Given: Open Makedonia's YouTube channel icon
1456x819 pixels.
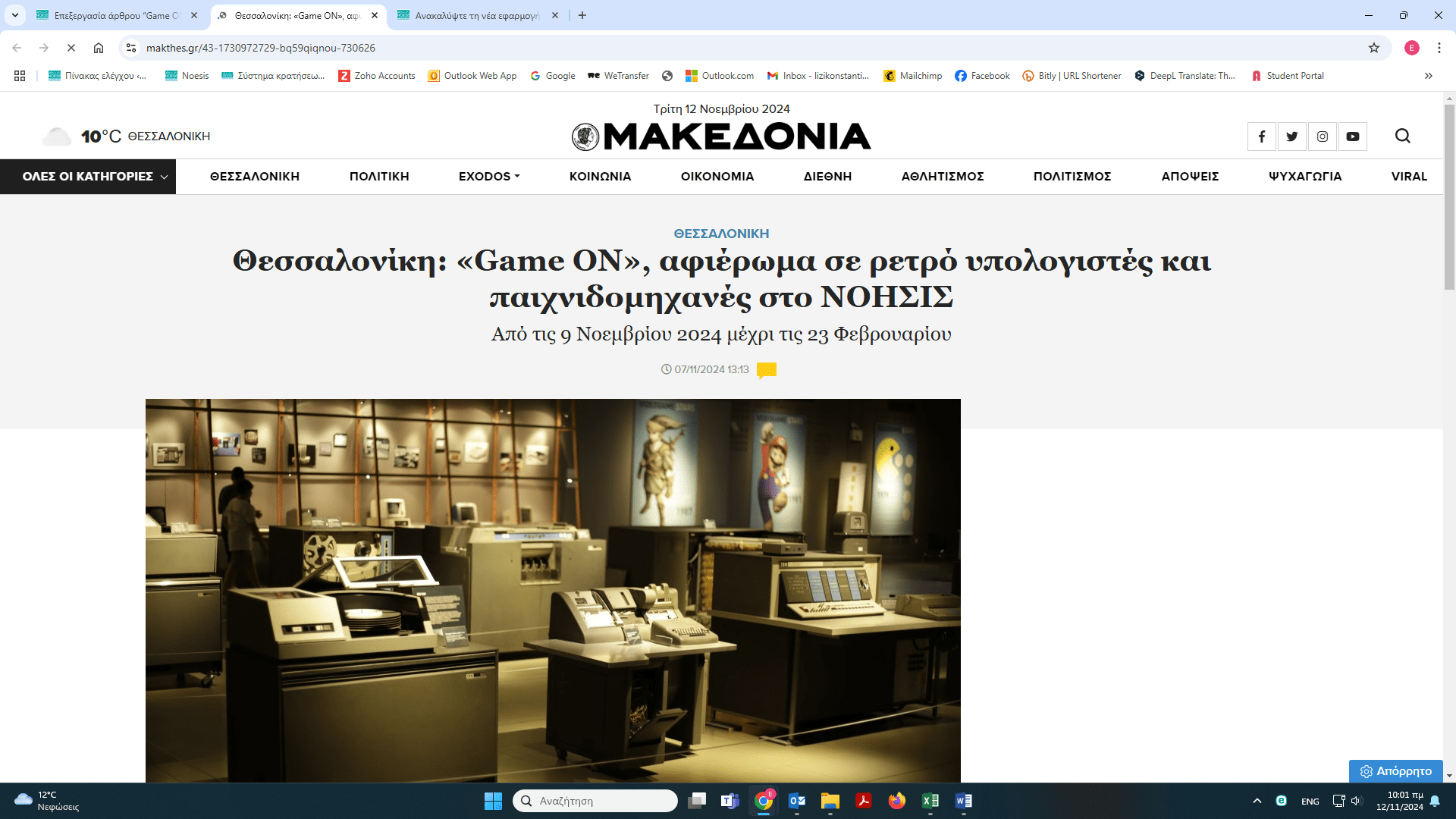Looking at the screenshot, I should click(1353, 136).
